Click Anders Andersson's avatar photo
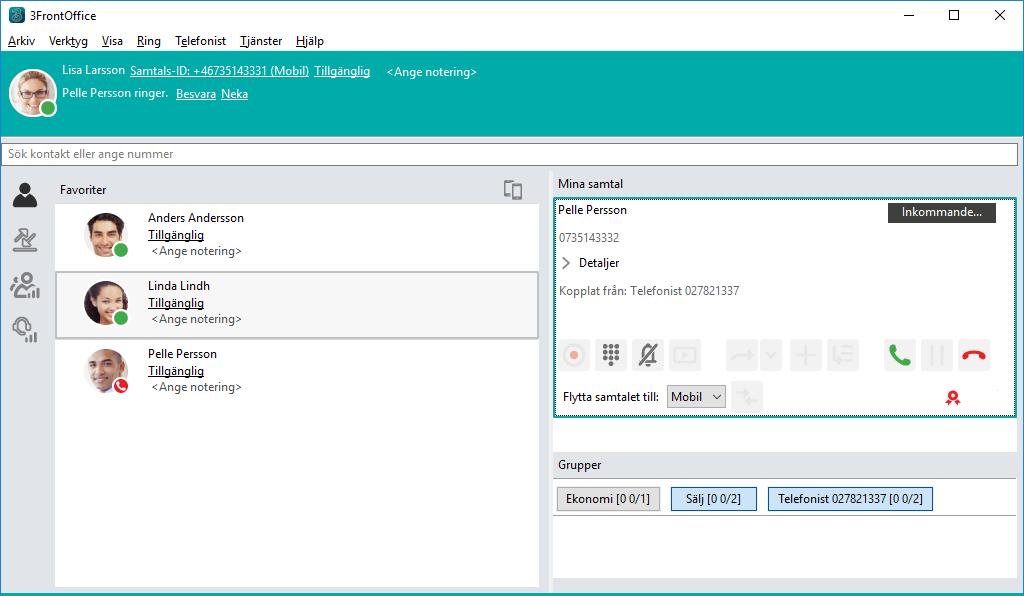The width and height of the screenshot is (1024, 596). (x=105, y=235)
